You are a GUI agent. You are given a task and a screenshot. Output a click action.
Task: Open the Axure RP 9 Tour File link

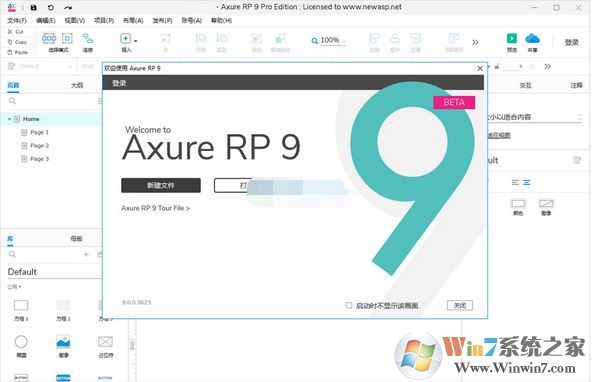tap(155, 208)
